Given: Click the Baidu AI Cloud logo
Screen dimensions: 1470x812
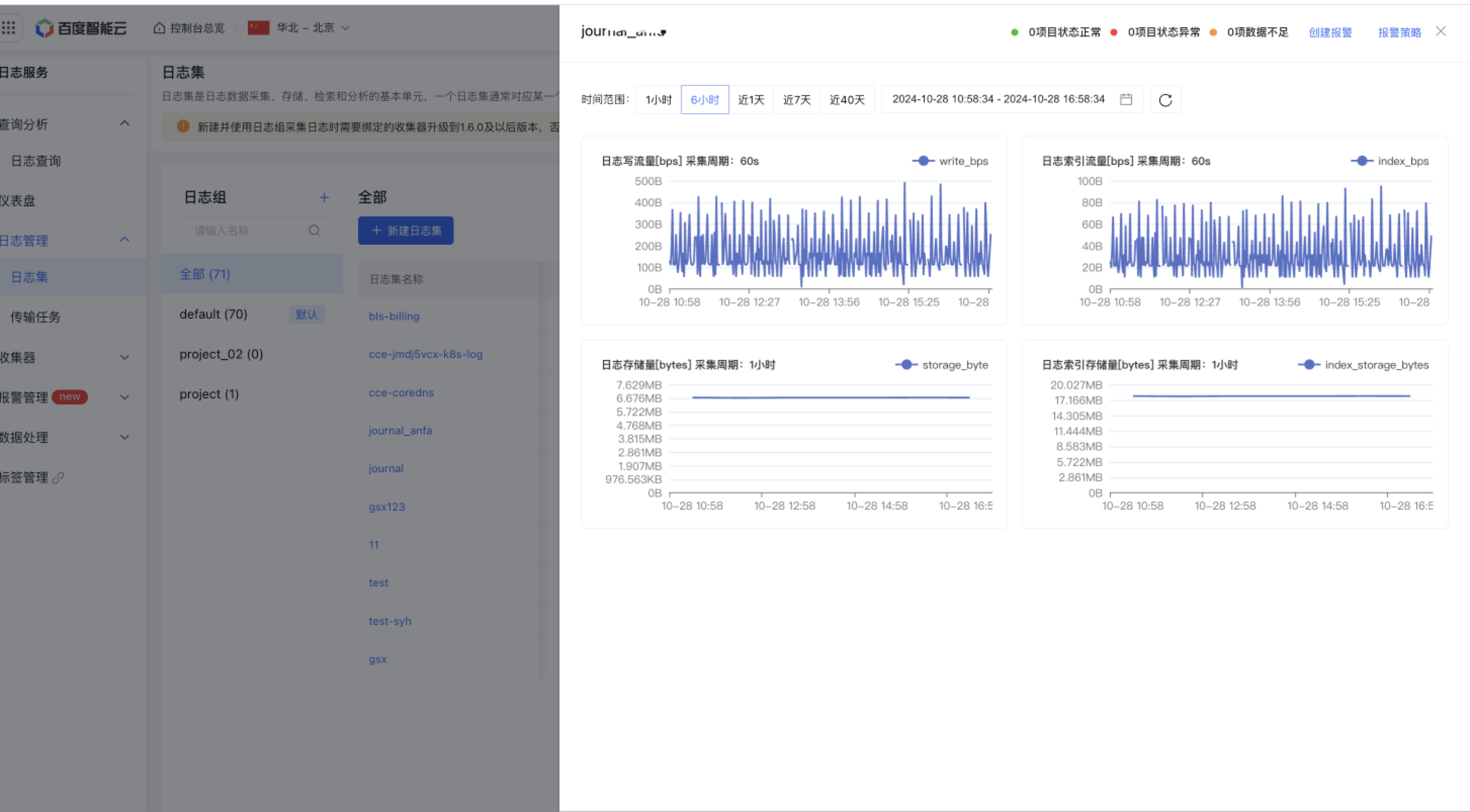Looking at the screenshot, I should click(x=81, y=28).
